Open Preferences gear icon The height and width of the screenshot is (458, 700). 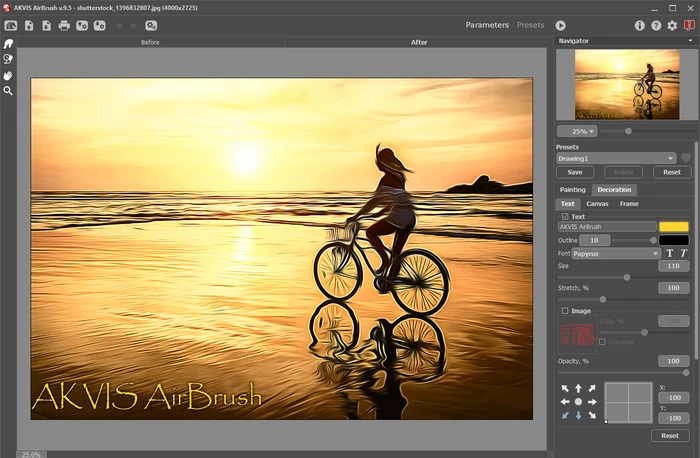click(x=672, y=25)
